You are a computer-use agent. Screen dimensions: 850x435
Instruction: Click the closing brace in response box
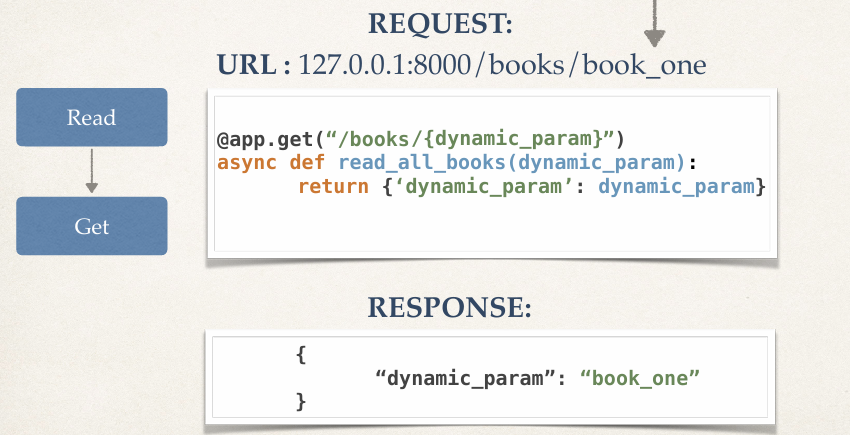point(301,401)
